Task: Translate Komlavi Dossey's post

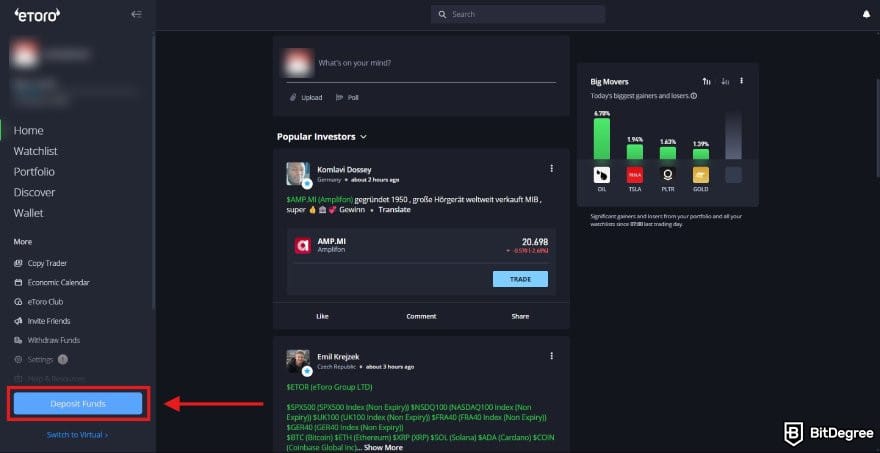Action: tap(394, 210)
